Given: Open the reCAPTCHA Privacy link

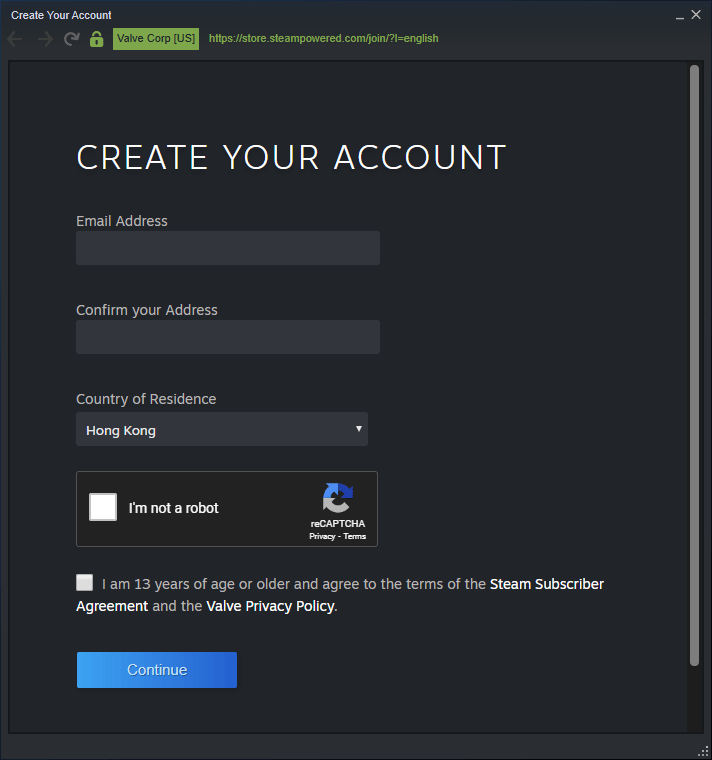Looking at the screenshot, I should point(322,537).
